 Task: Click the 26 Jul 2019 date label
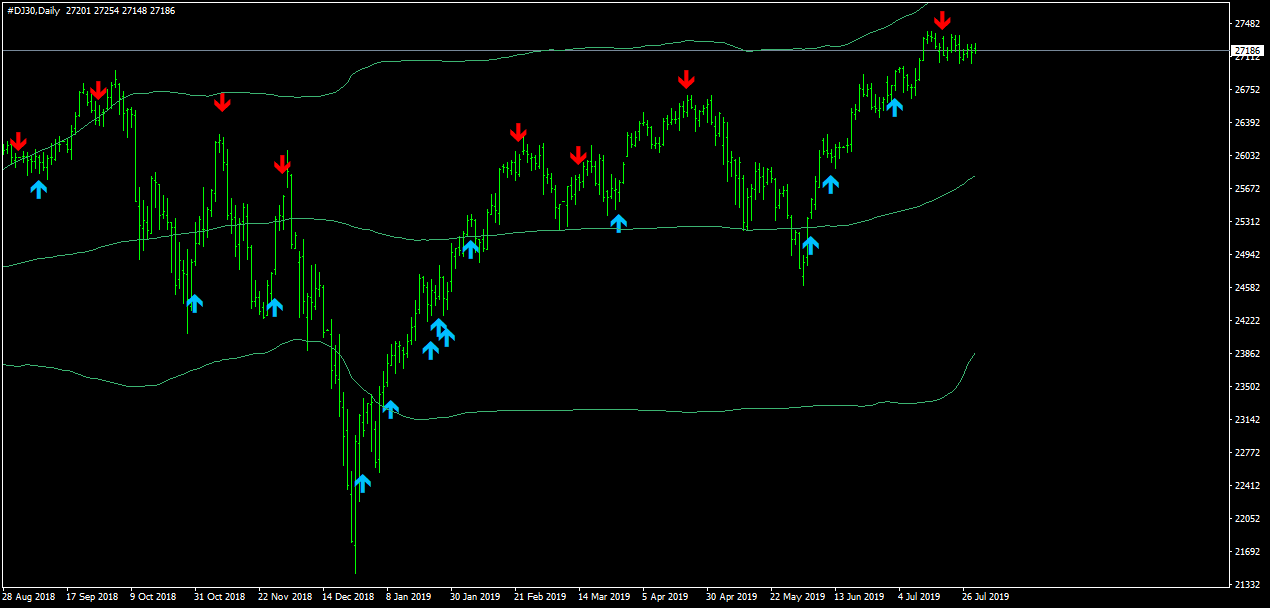click(983, 597)
